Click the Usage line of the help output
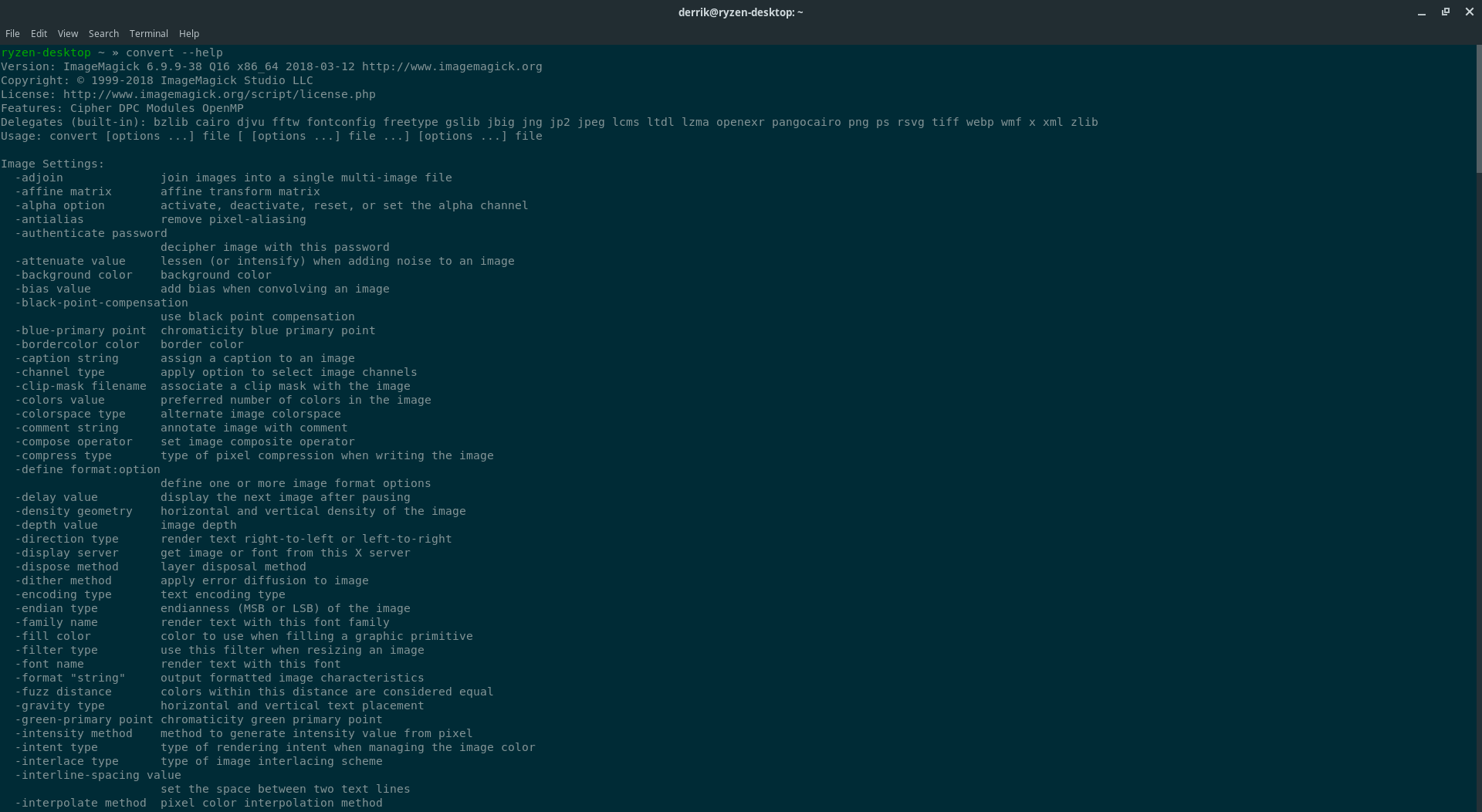 (270, 136)
